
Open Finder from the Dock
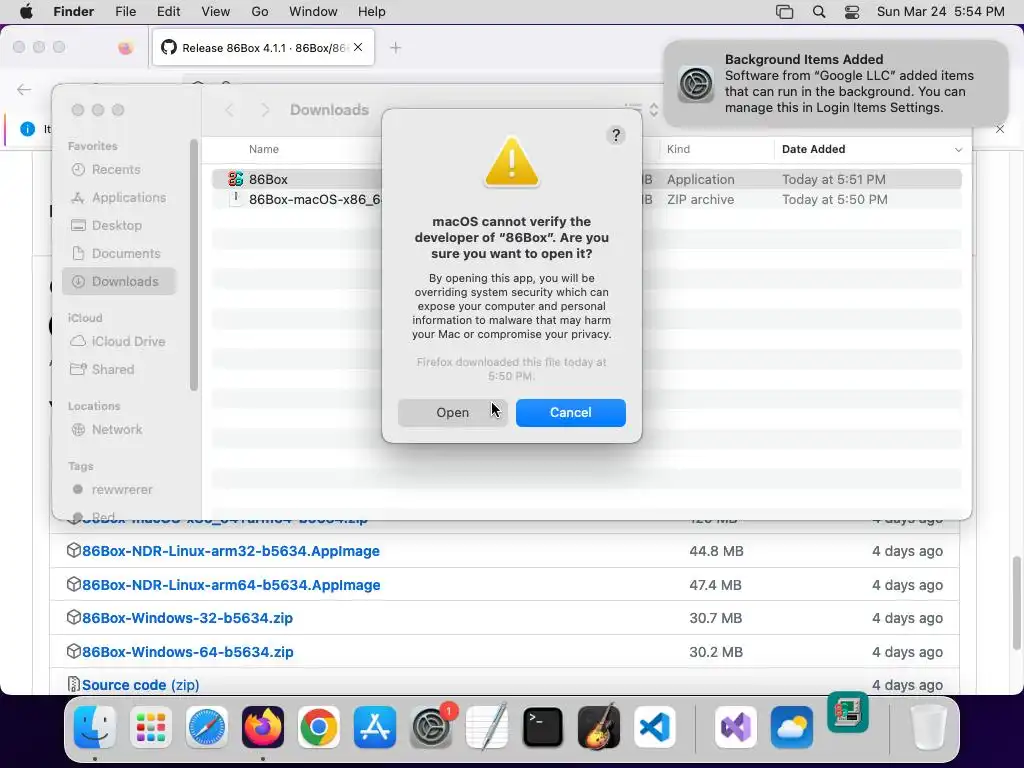point(95,727)
